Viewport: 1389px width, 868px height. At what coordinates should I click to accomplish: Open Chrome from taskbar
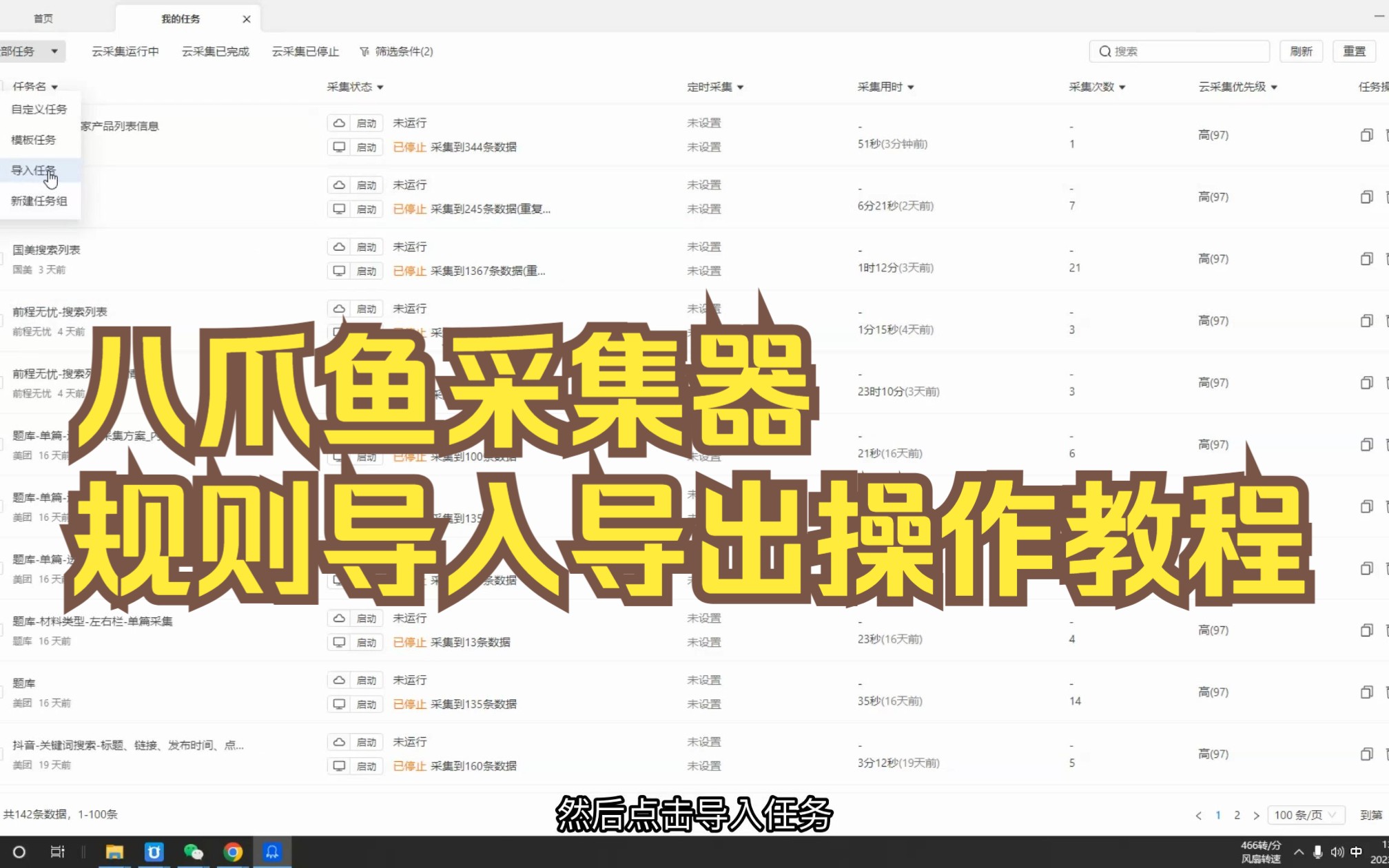(233, 852)
